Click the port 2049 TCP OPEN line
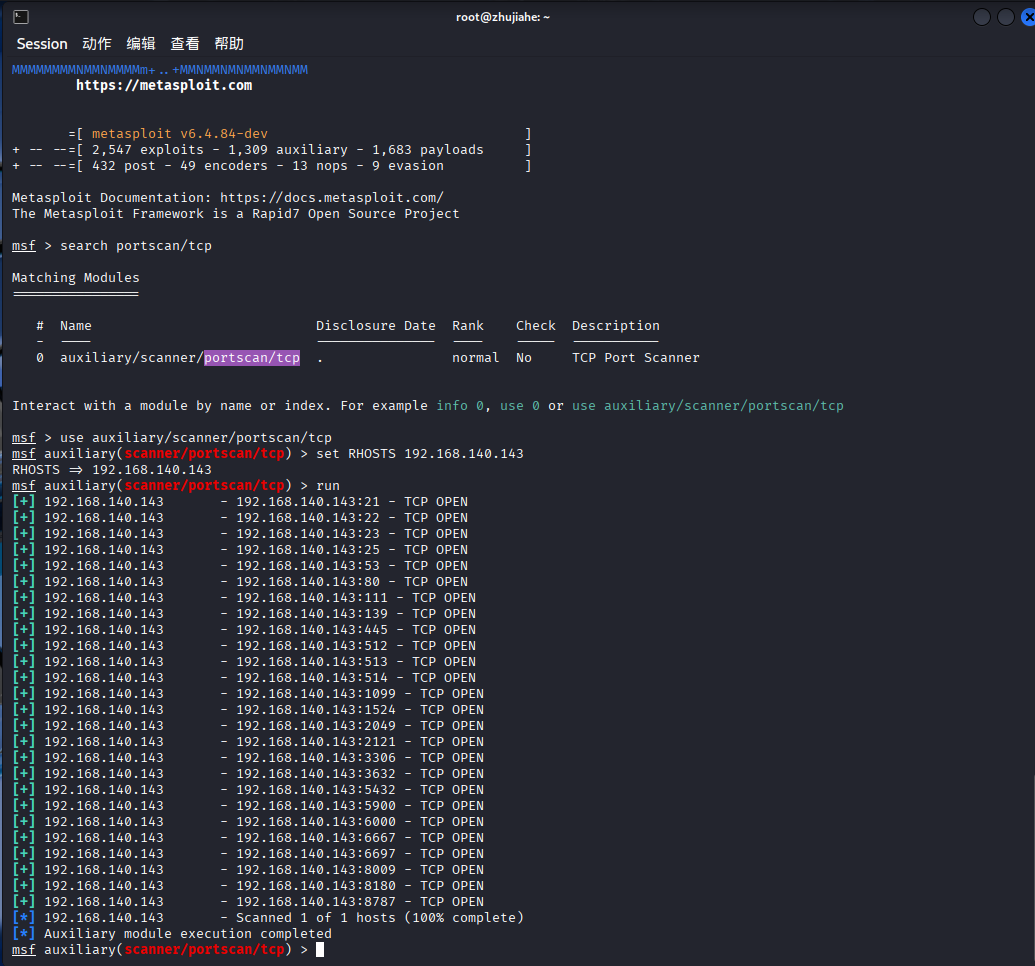This screenshot has width=1035, height=966. click(x=248, y=726)
